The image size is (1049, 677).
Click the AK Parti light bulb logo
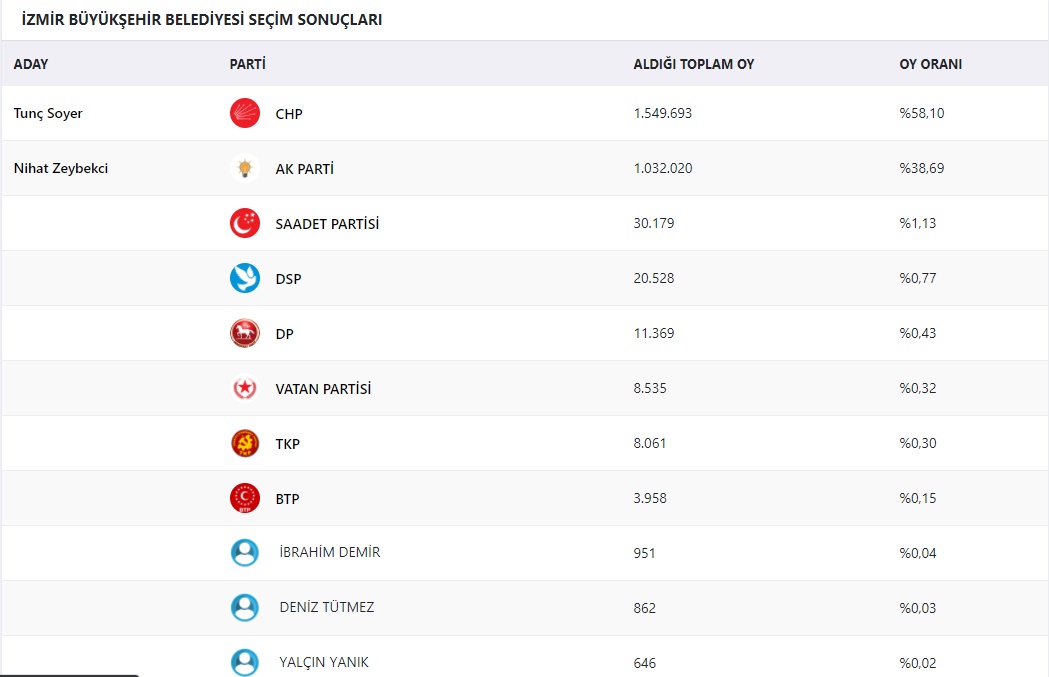245,169
